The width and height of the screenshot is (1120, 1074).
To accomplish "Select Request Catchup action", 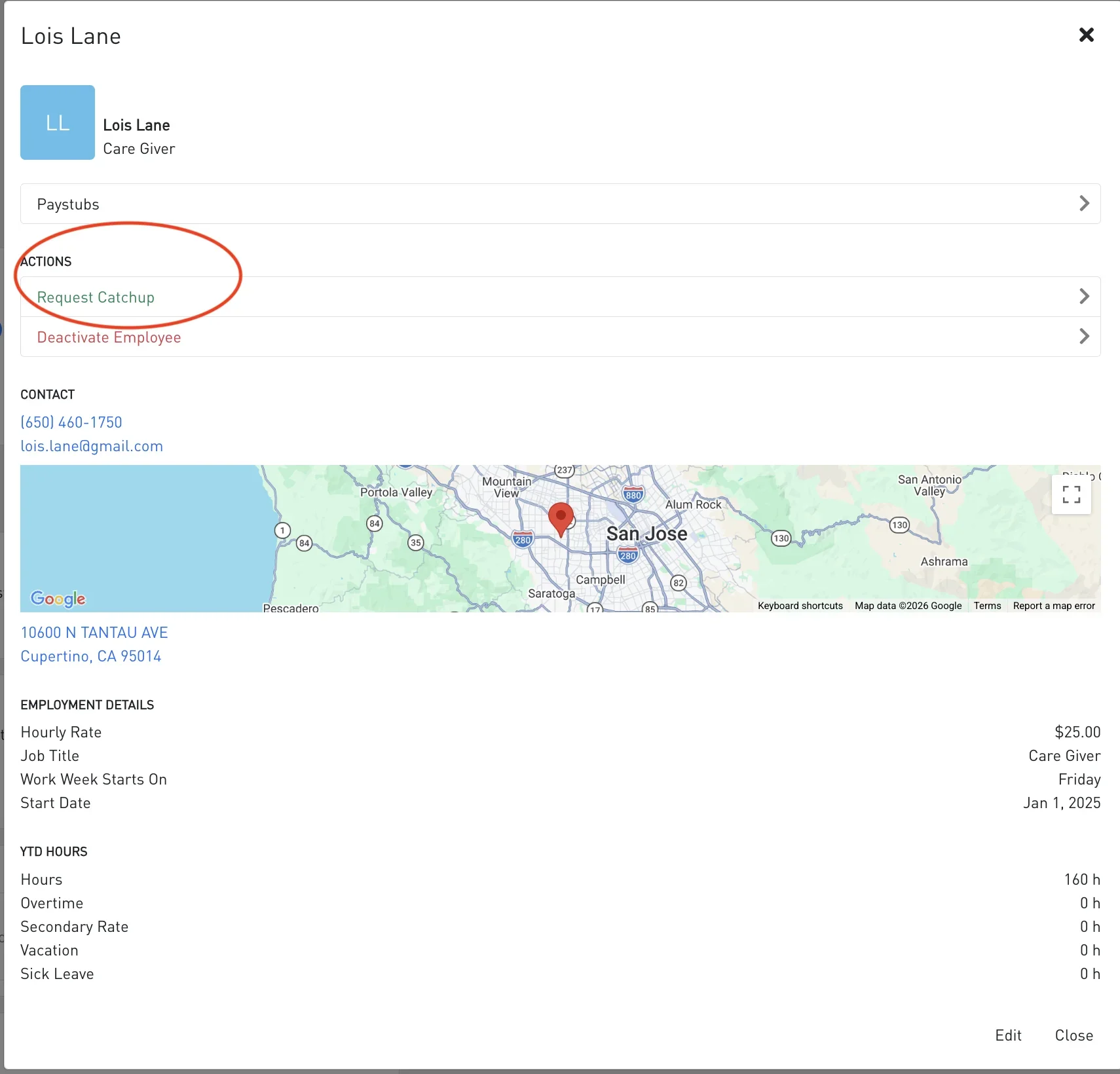I will (x=560, y=297).
